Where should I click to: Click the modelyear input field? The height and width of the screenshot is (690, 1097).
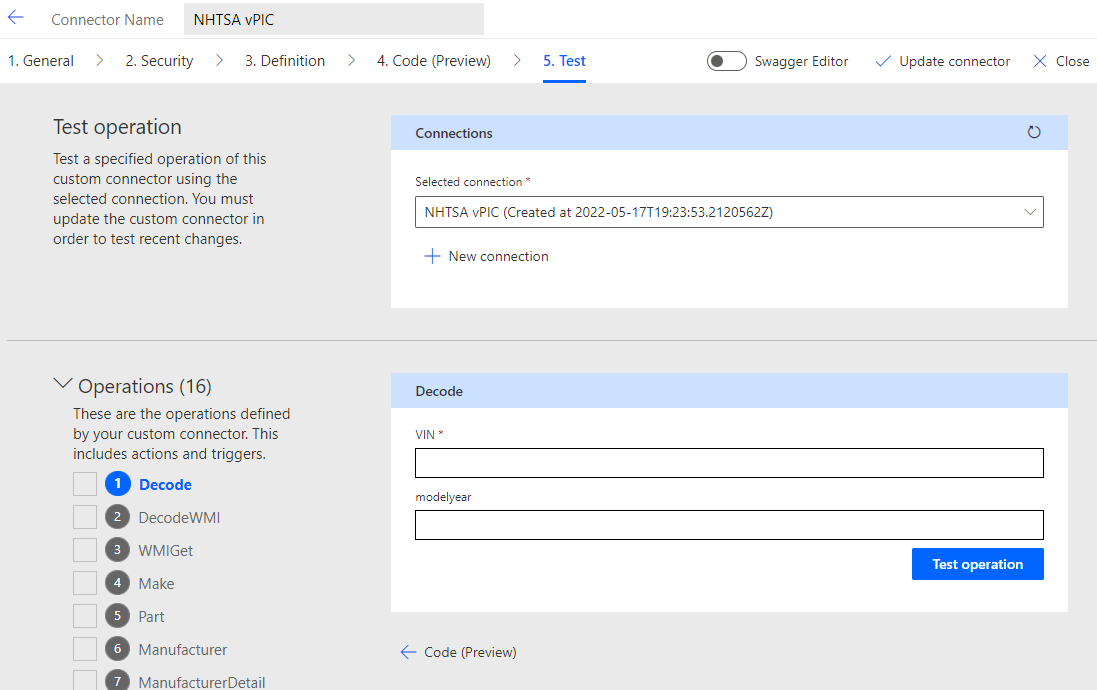pyautogui.click(x=729, y=525)
